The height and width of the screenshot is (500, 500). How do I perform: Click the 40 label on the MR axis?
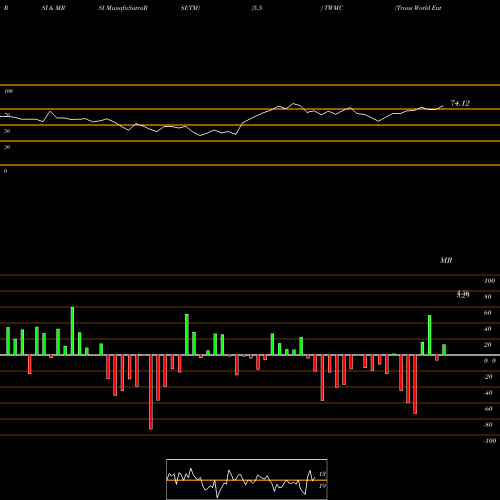tap(488, 329)
